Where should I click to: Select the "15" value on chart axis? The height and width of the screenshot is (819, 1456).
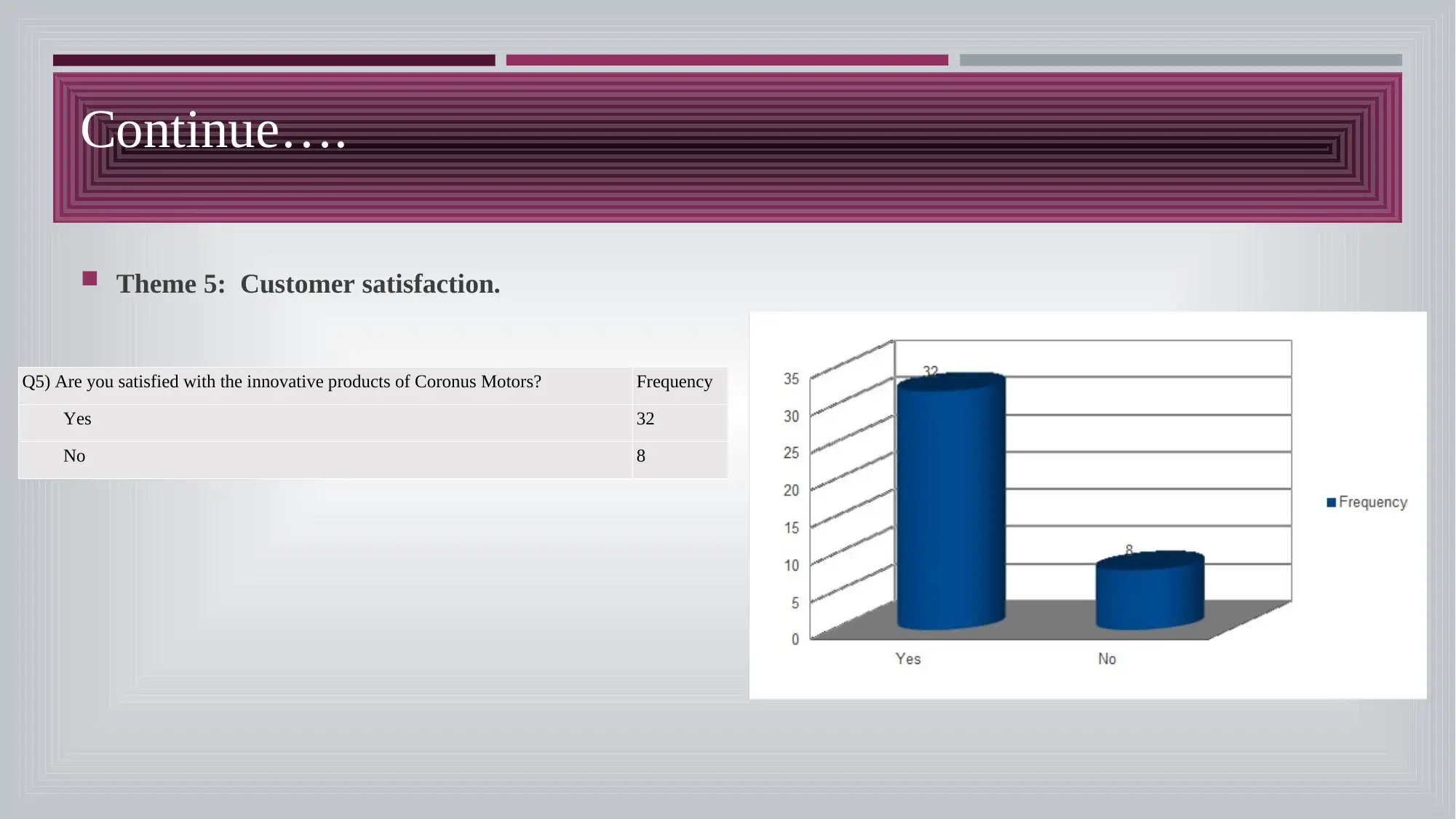click(x=791, y=528)
